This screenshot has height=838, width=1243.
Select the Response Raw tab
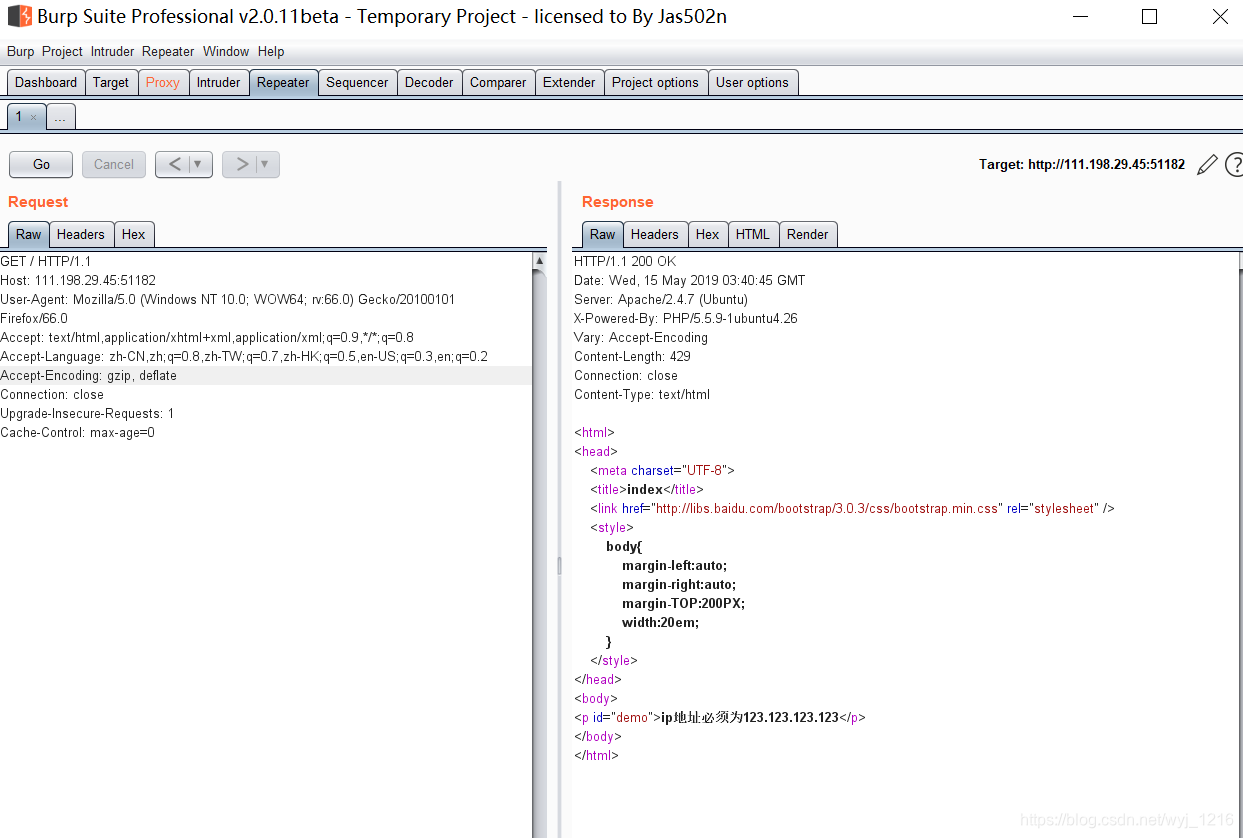click(603, 234)
